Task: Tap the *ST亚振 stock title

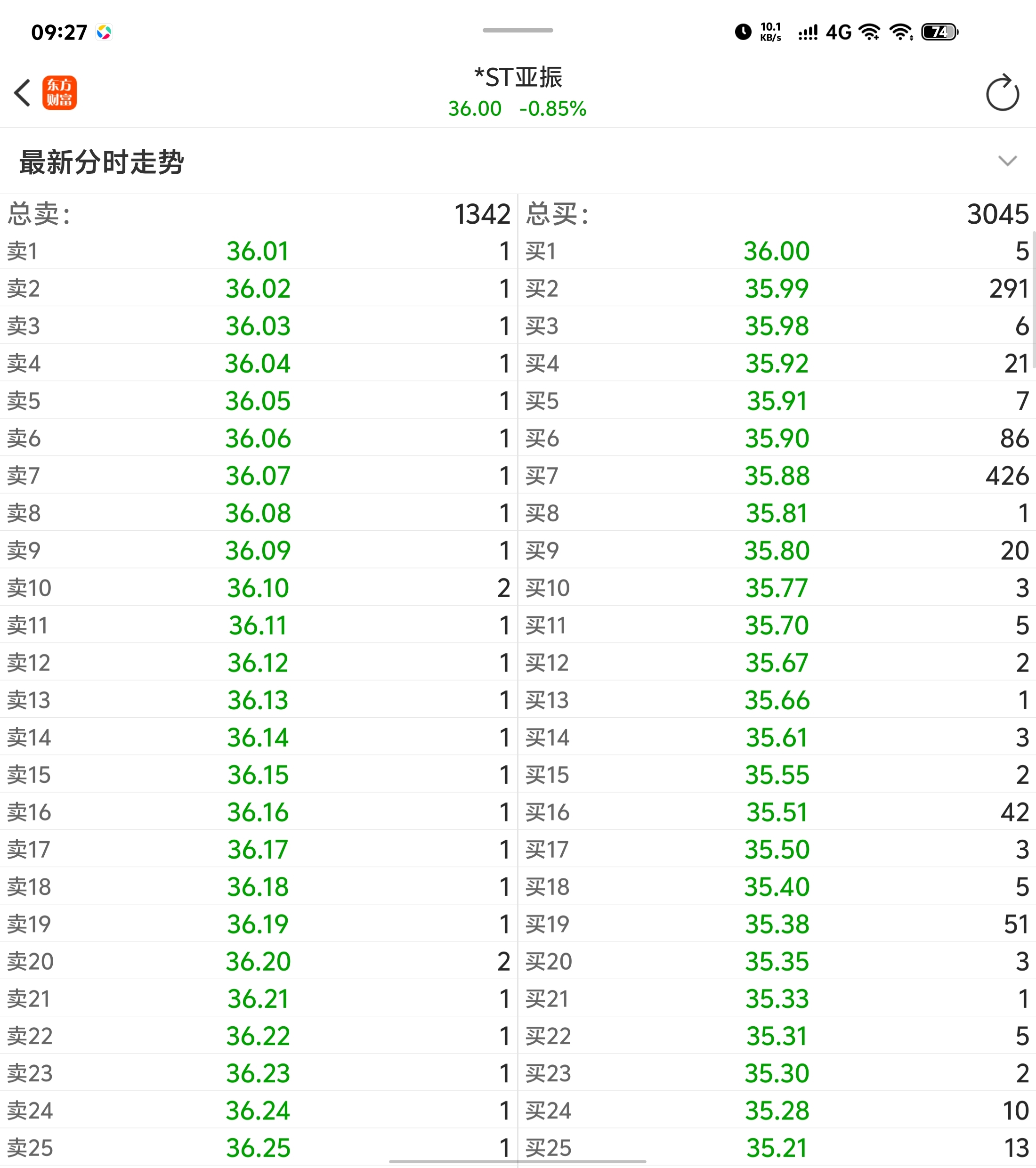Action: pos(518,77)
